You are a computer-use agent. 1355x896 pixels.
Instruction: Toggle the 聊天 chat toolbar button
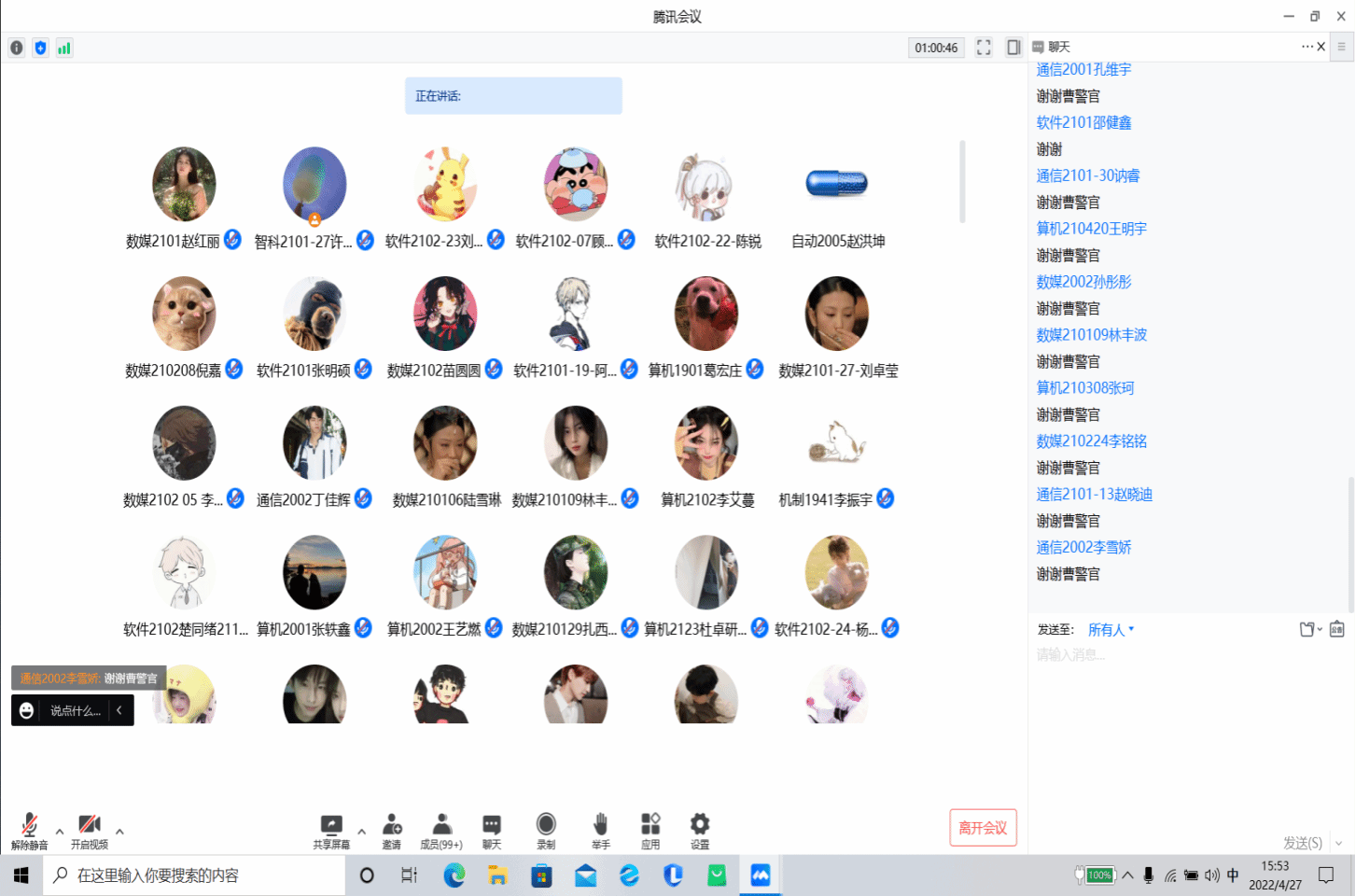tap(492, 831)
